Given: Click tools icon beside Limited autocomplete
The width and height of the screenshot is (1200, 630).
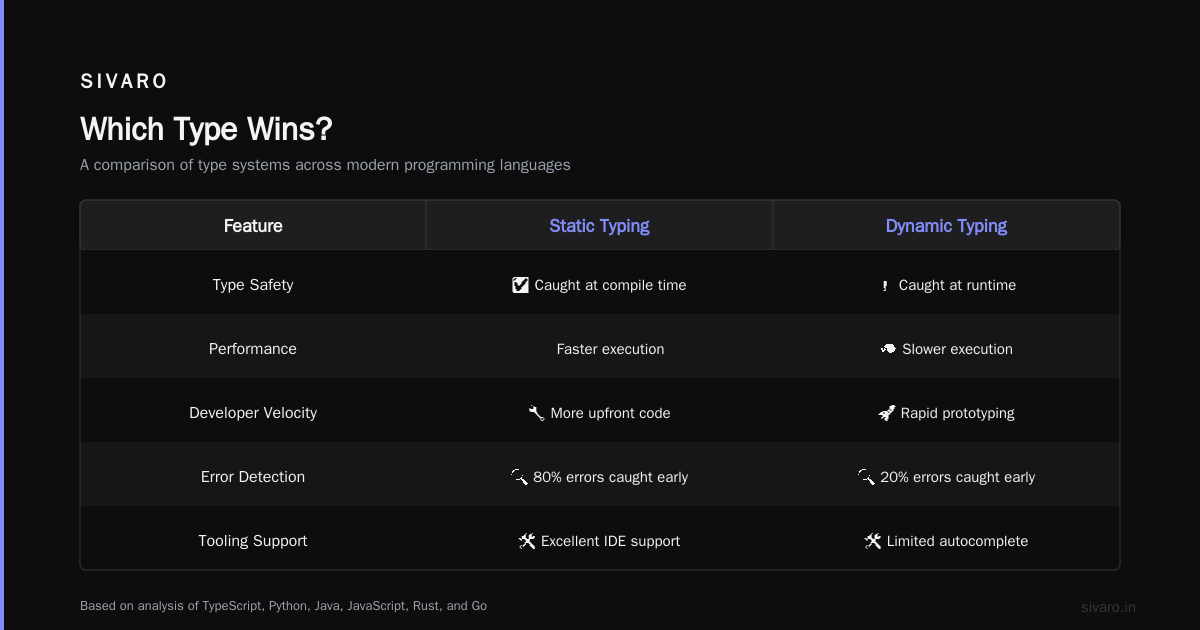Looking at the screenshot, I should coord(873,541).
